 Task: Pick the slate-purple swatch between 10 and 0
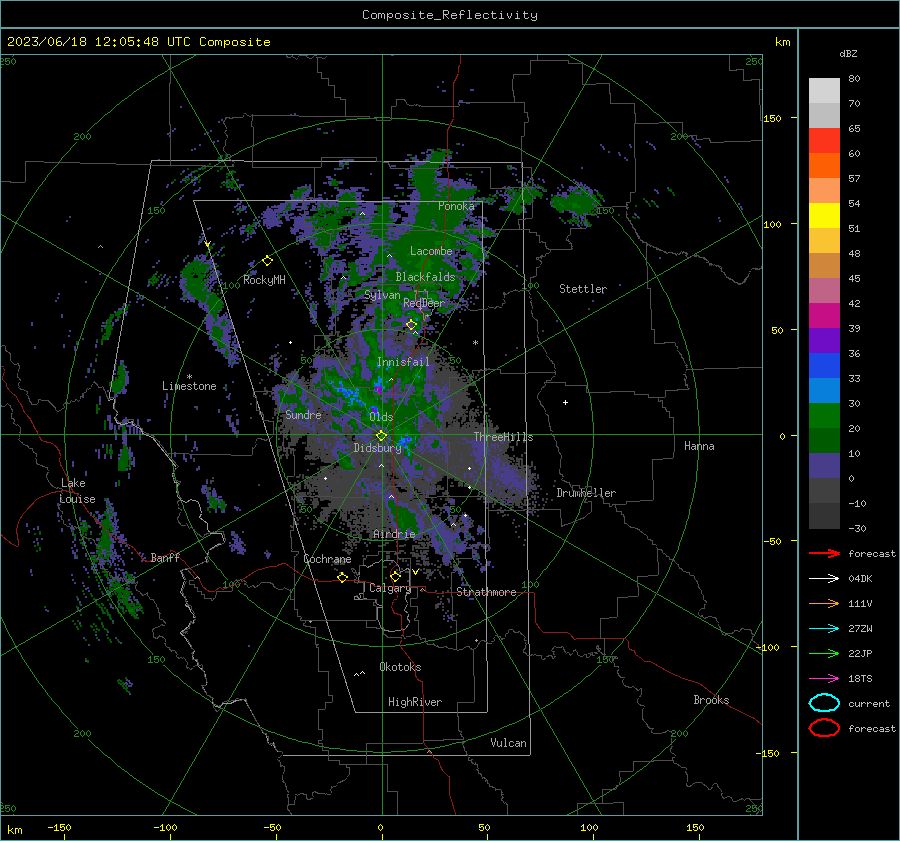824,466
